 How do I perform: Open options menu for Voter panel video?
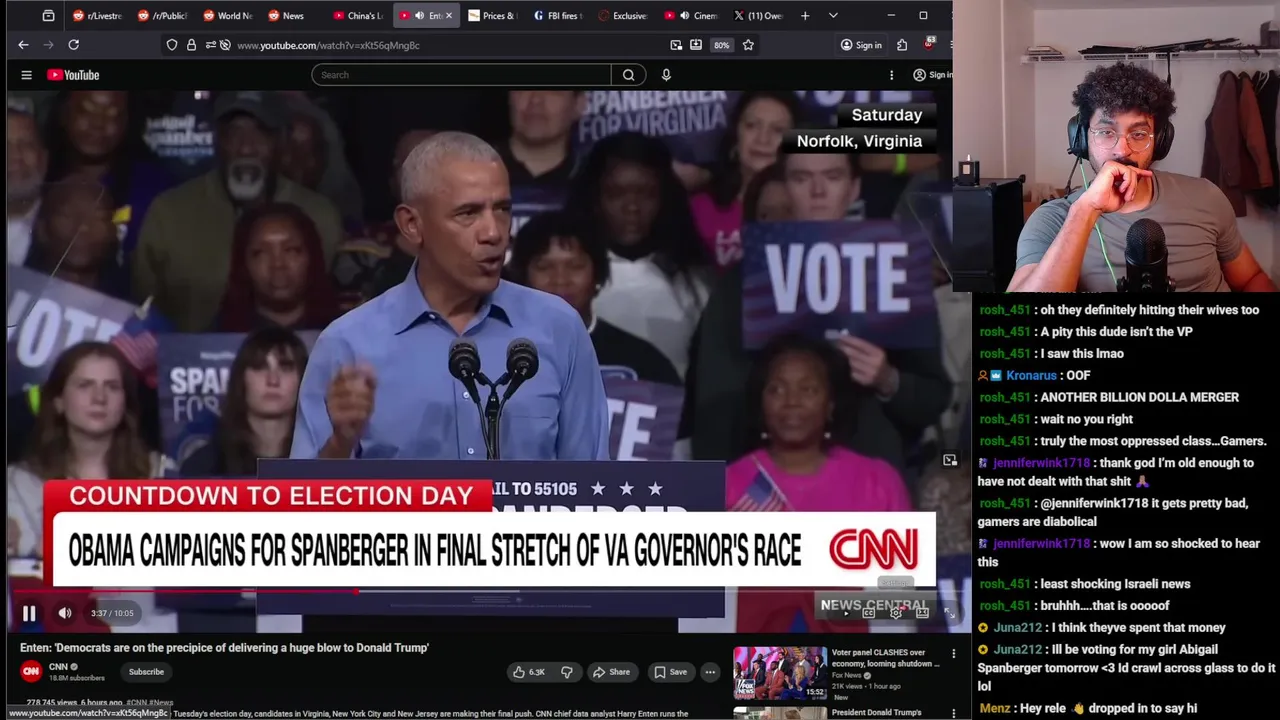tap(953, 654)
